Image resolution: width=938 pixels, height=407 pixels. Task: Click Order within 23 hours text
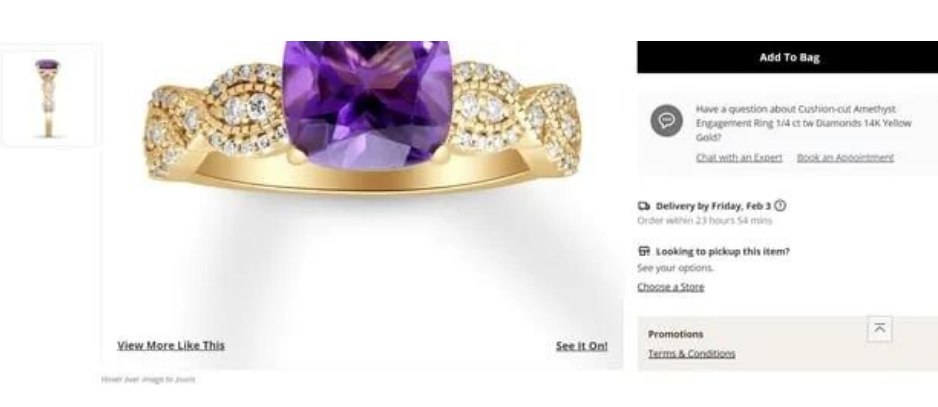tap(705, 220)
